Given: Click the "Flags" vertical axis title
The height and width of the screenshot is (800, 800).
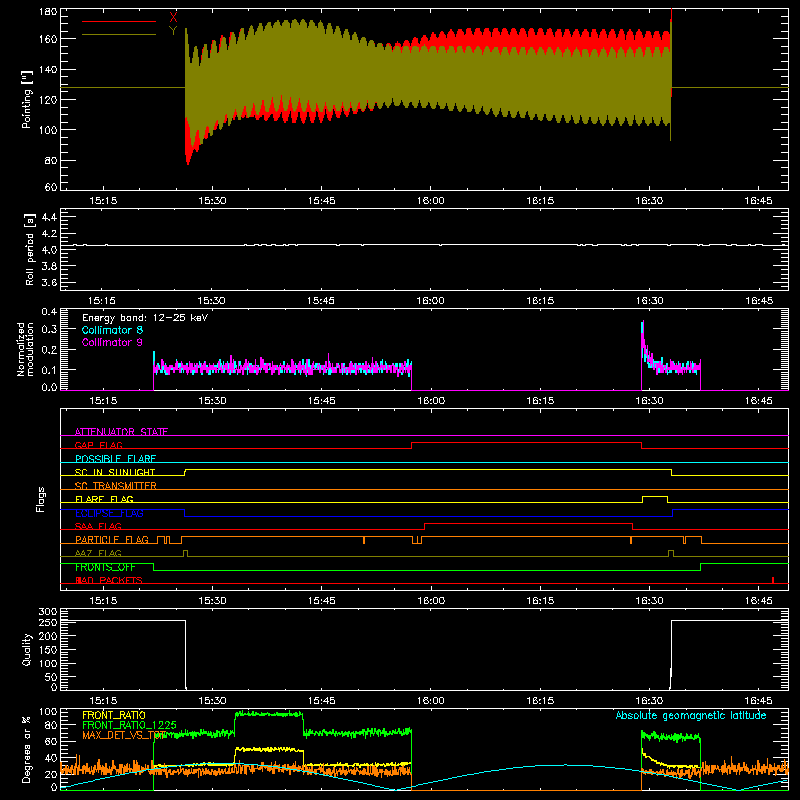Looking at the screenshot, I should click(40, 499).
